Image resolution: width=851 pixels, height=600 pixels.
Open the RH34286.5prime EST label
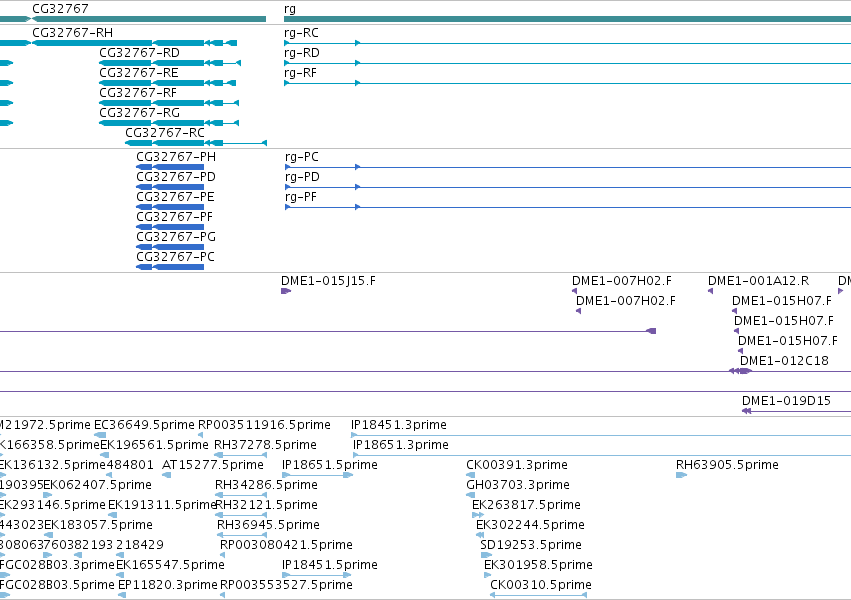266,485
